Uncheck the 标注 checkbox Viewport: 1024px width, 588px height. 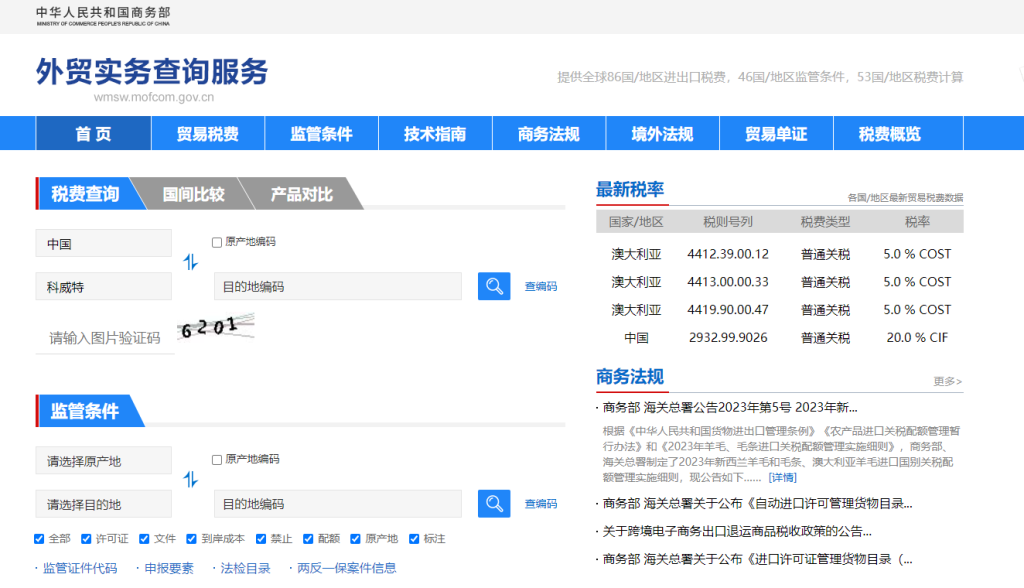pyautogui.click(x=414, y=539)
